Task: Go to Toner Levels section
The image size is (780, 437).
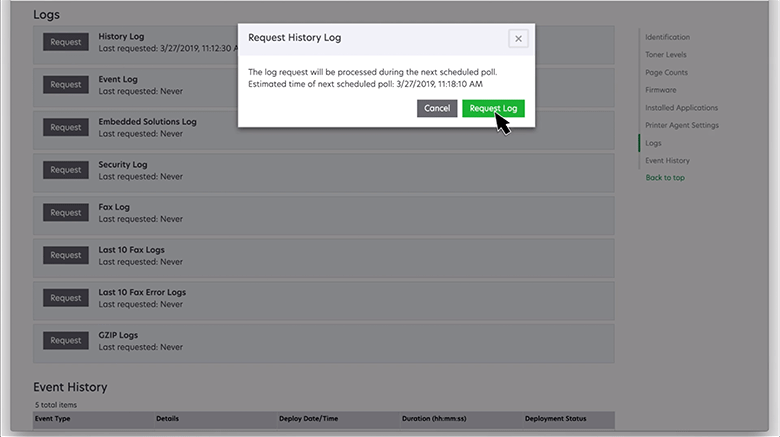Action: coord(666,55)
